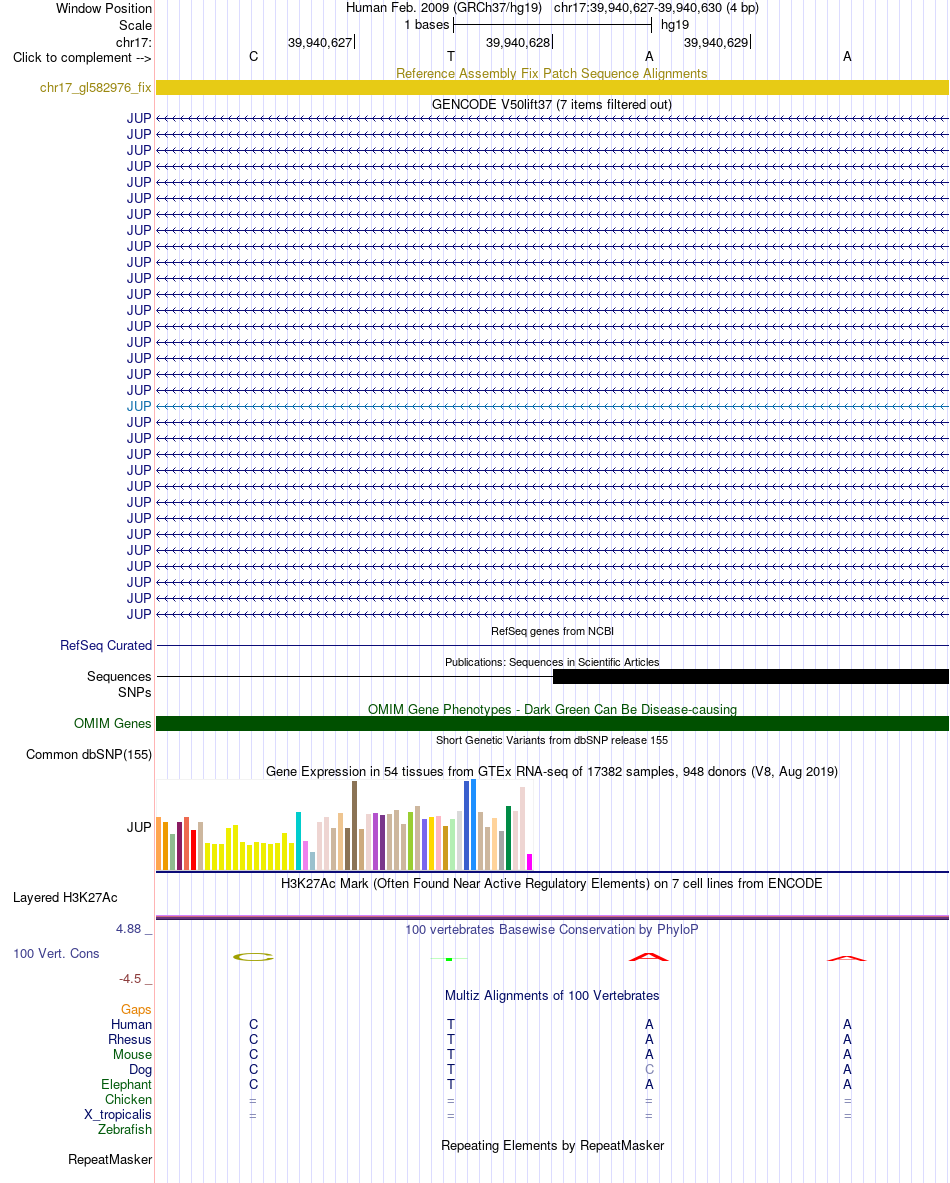Click the Layered H3K27Ac track label
This screenshot has height=1183, width=950.
pyautogui.click(x=65, y=897)
